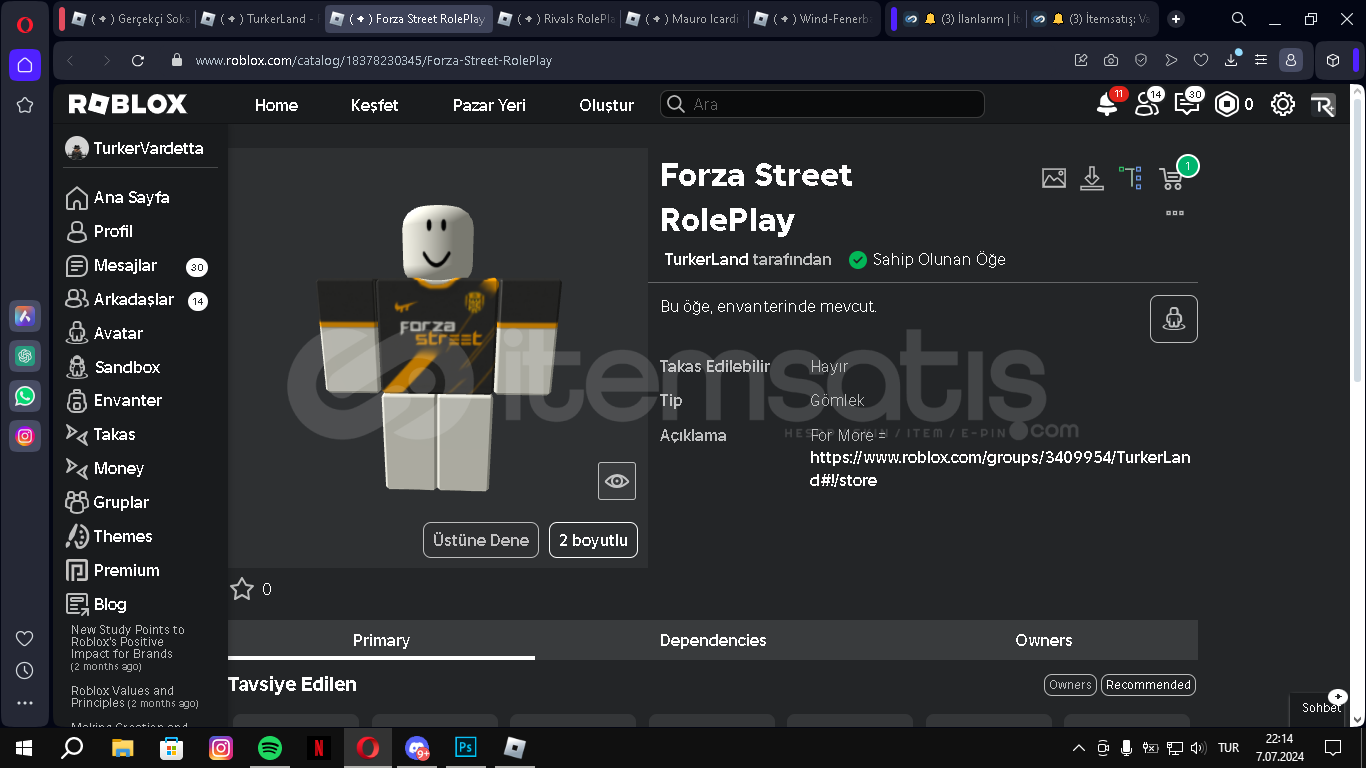The height and width of the screenshot is (768, 1366).
Task: Open the Opera sidebar three-dots setup
Action: click(25, 703)
